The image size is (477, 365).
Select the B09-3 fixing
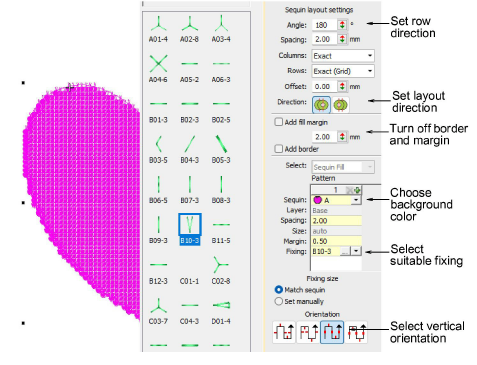158,230
